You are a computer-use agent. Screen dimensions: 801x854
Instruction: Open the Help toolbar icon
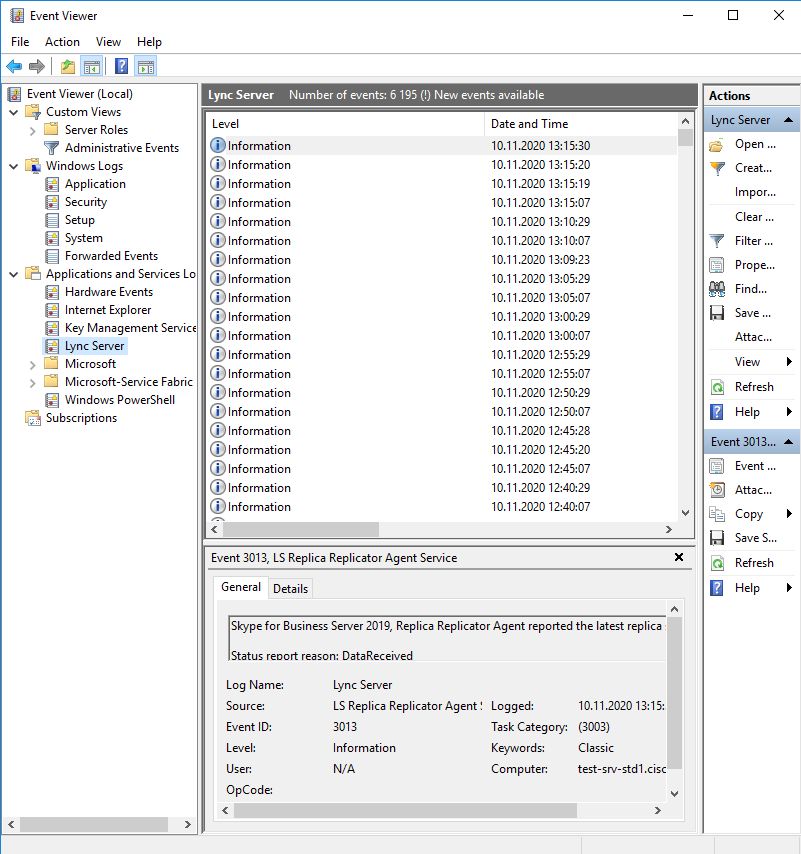pyautogui.click(x=121, y=66)
